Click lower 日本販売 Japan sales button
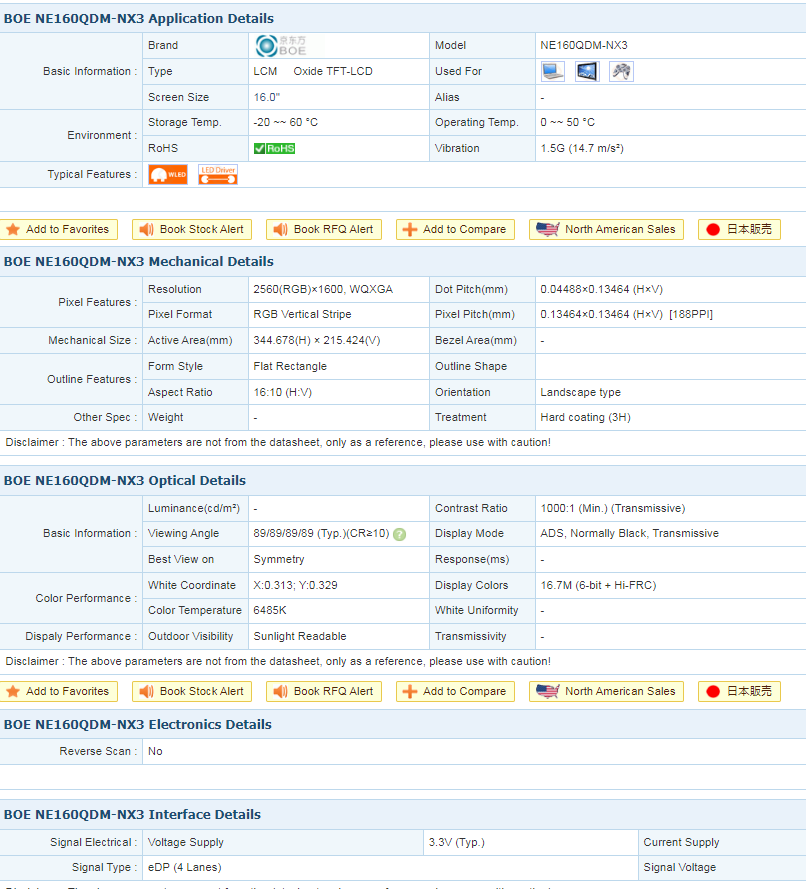The image size is (806, 889). point(739,692)
